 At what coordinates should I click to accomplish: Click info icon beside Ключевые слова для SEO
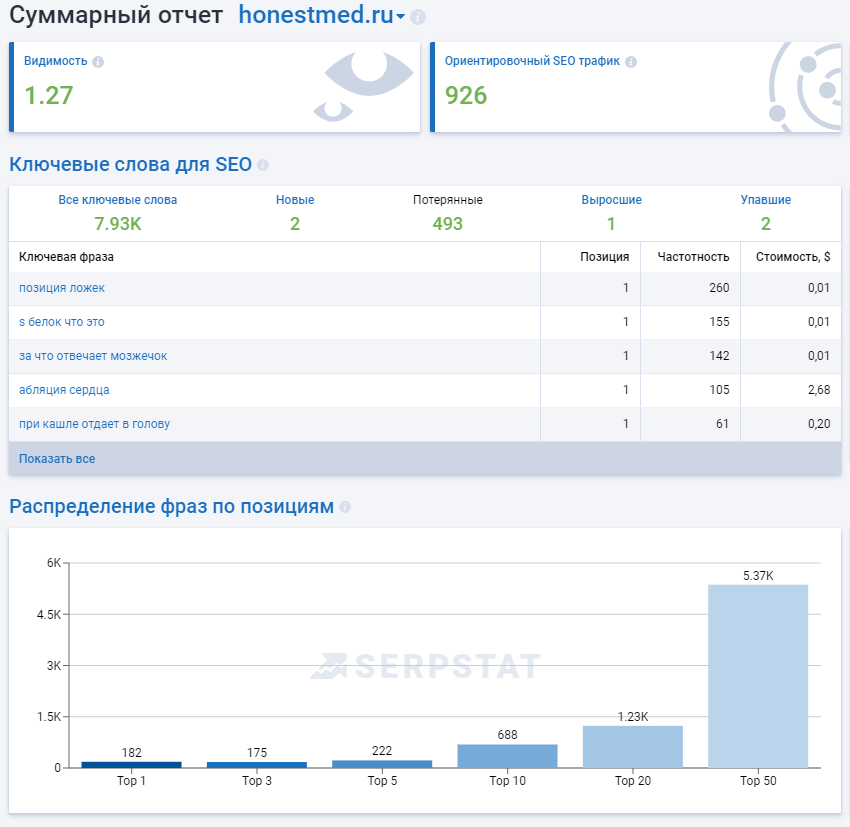point(263,165)
